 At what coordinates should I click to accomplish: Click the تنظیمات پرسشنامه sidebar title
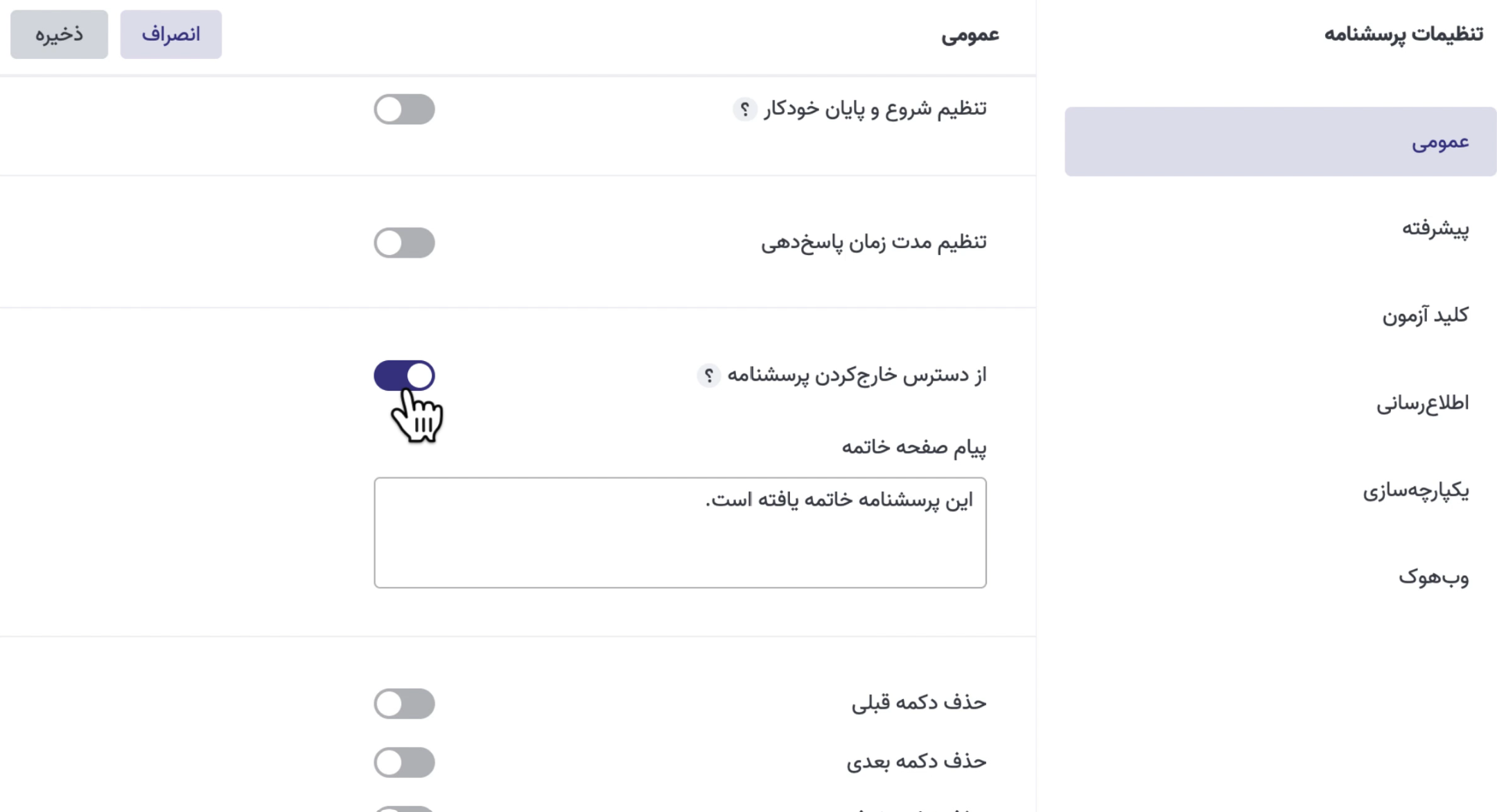pos(1403,34)
